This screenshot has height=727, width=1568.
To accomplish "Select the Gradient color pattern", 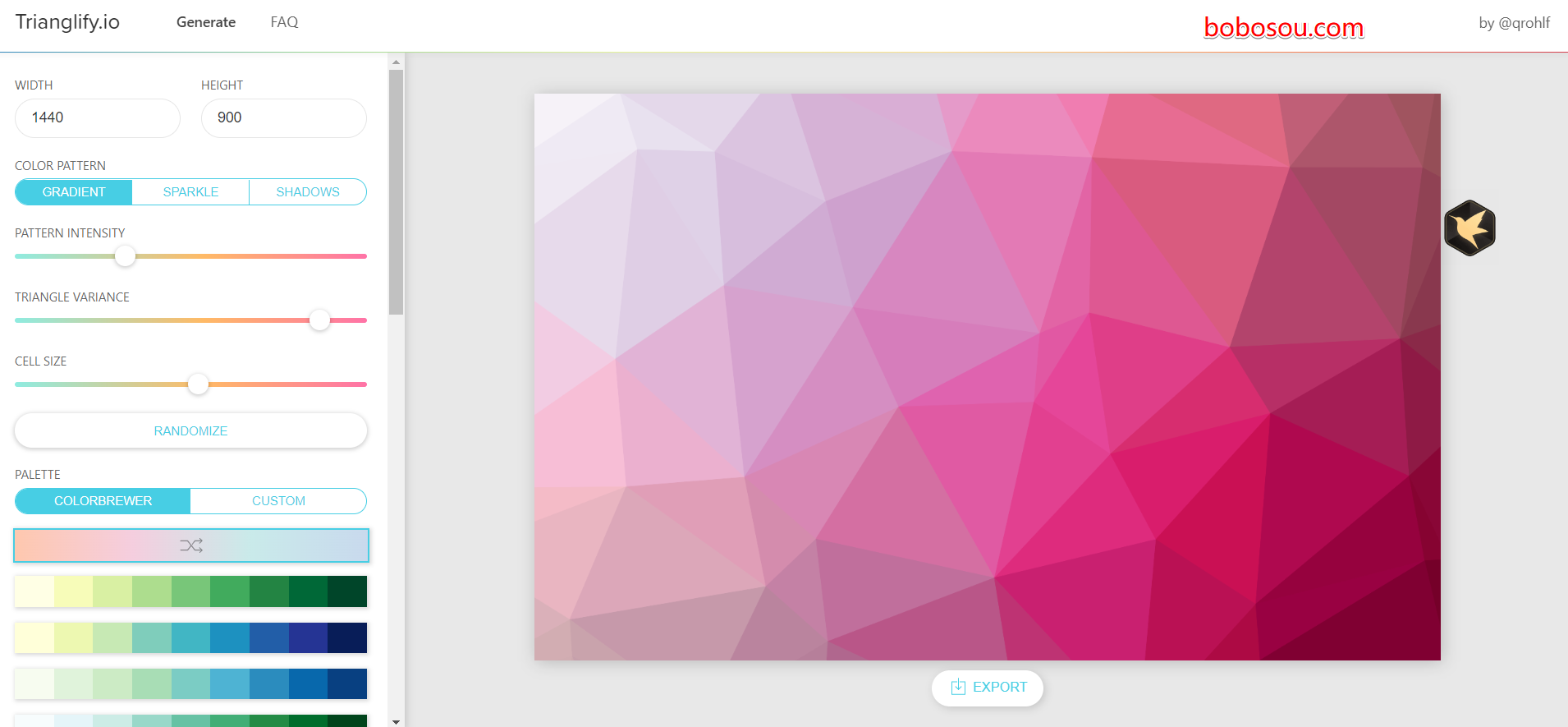I will [74, 192].
